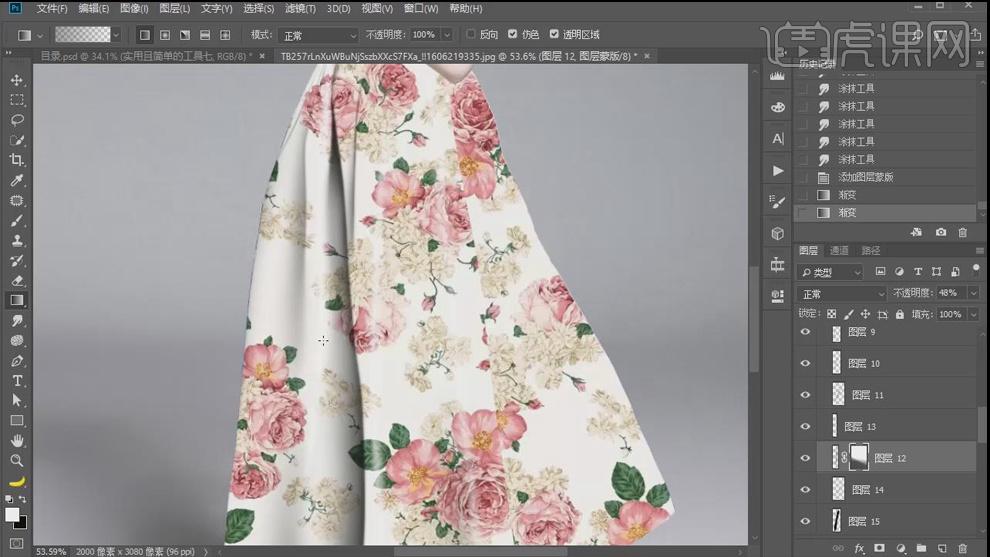Select the Zoom tool
This screenshot has height=557, width=990.
click(17, 460)
